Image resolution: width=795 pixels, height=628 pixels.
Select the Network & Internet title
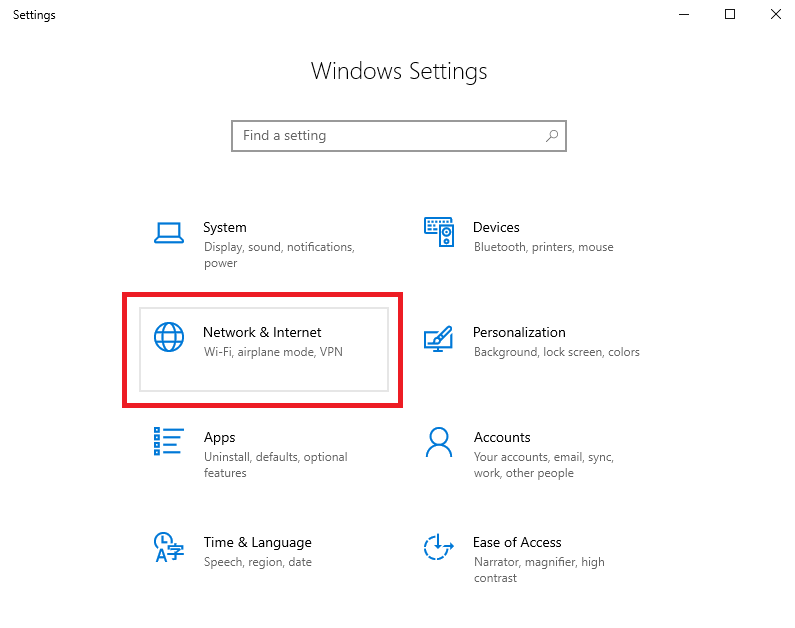click(x=262, y=333)
